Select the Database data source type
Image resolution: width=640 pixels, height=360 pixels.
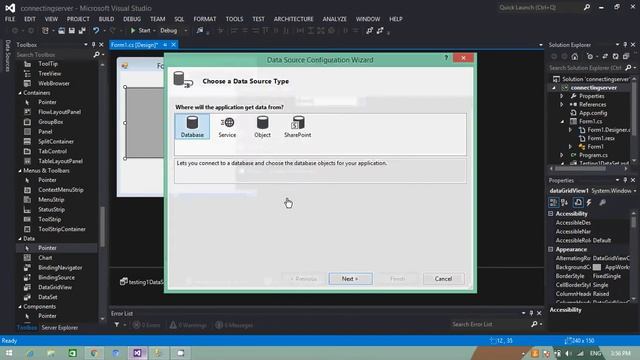point(192,127)
